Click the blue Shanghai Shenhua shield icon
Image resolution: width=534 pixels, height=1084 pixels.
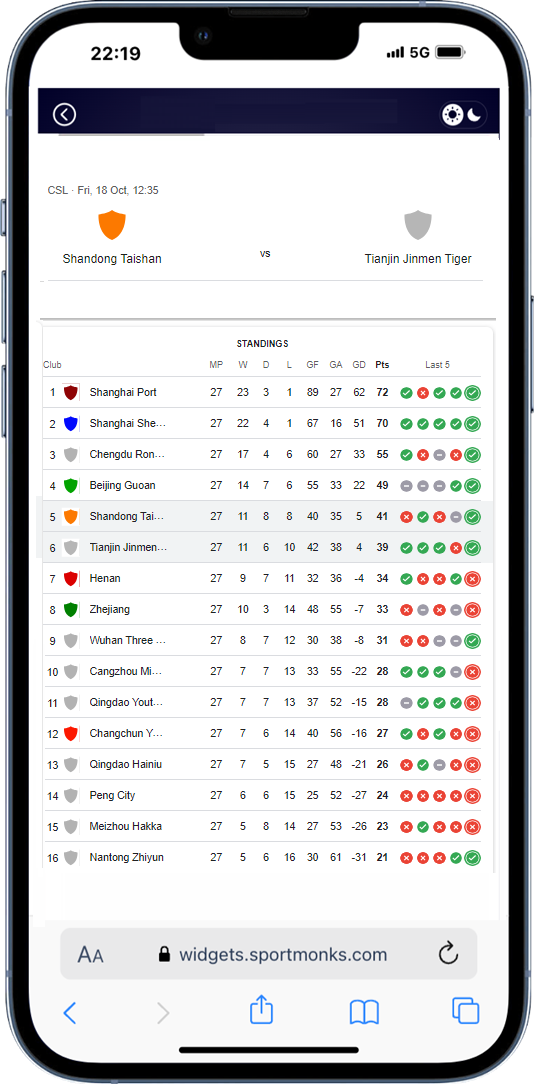70,424
